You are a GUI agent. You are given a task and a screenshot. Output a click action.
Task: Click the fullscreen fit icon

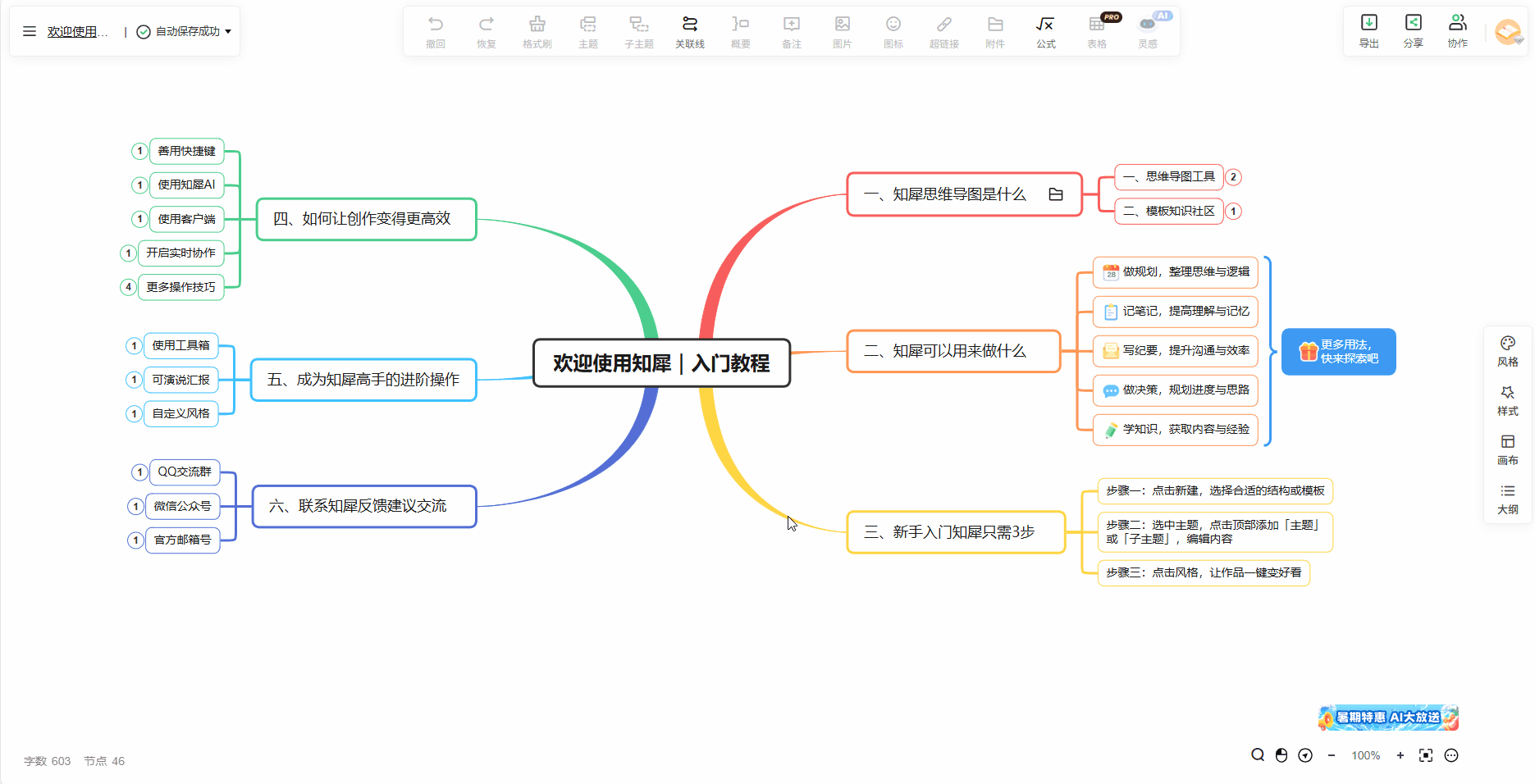(x=1426, y=755)
